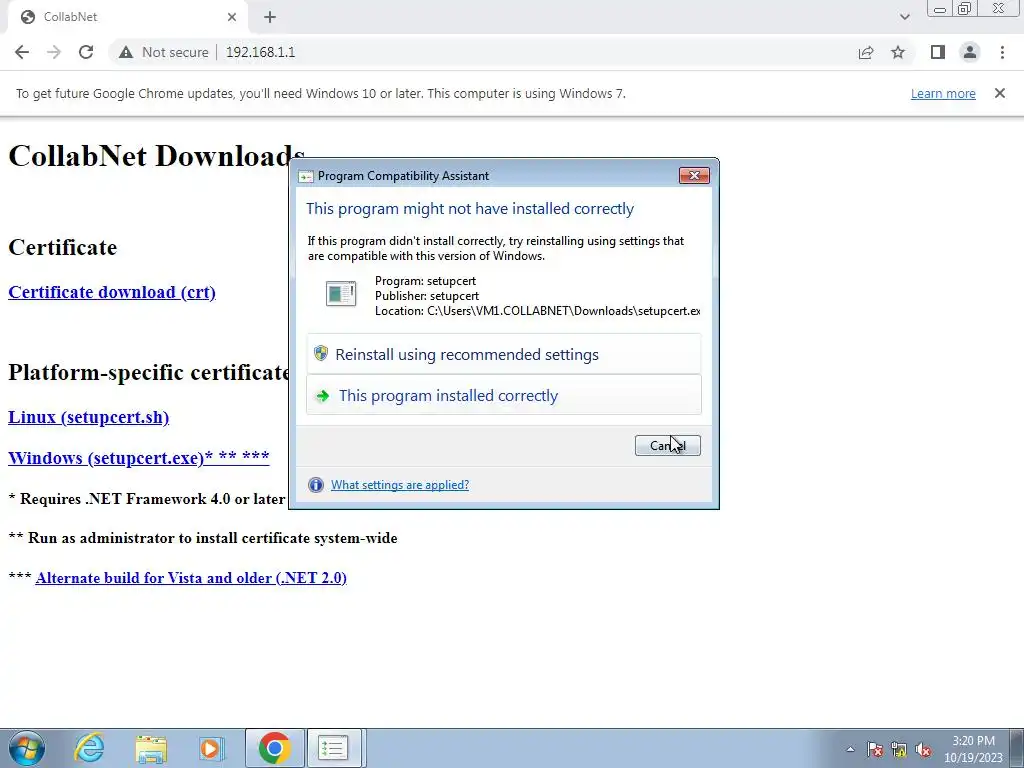This screenshot has height=768, width=1024.
Task: Open the Chrome profile avatar
Action: click(970, 52)
